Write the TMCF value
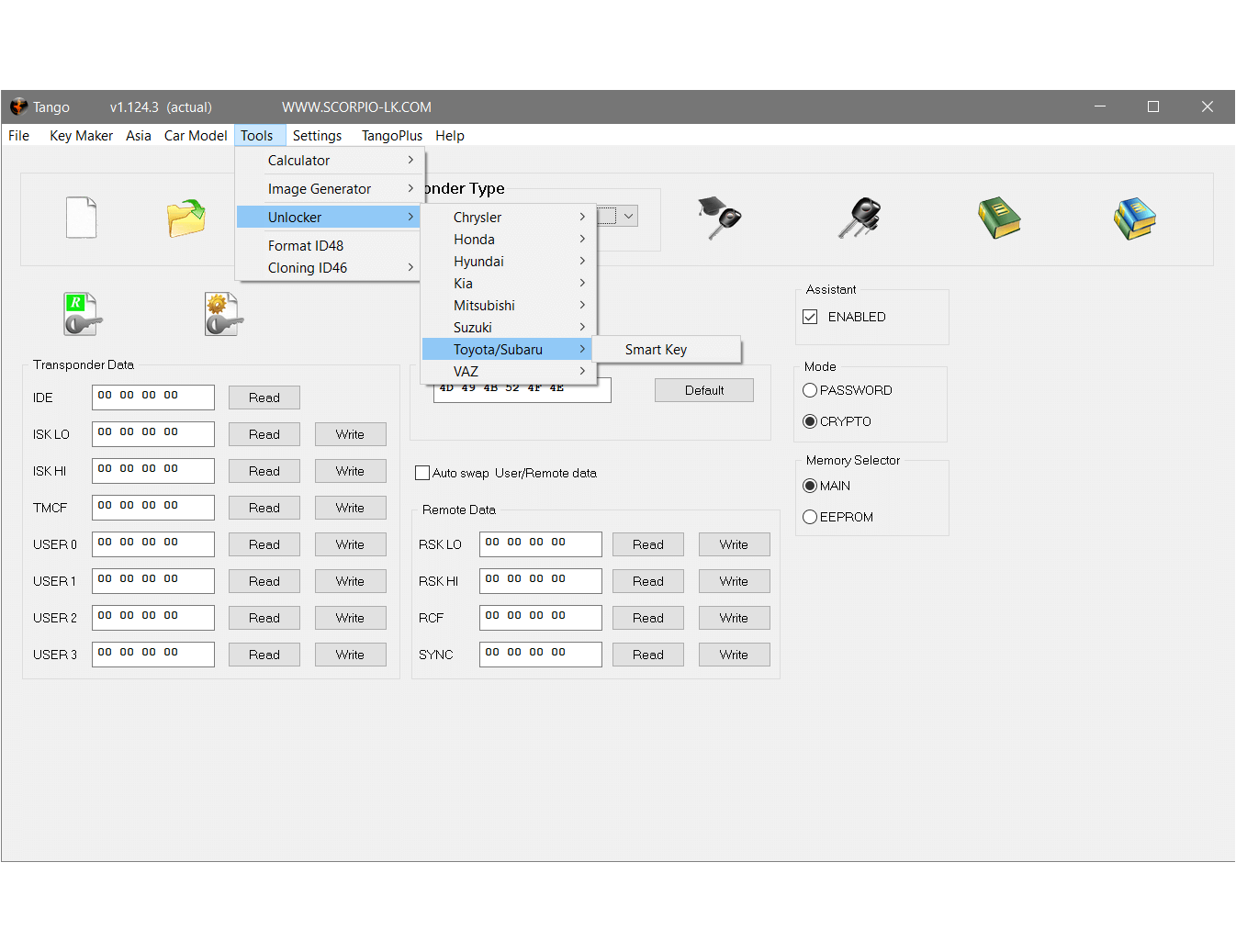The width and height of the screenshot is (1236, 952). click(350, 508)
